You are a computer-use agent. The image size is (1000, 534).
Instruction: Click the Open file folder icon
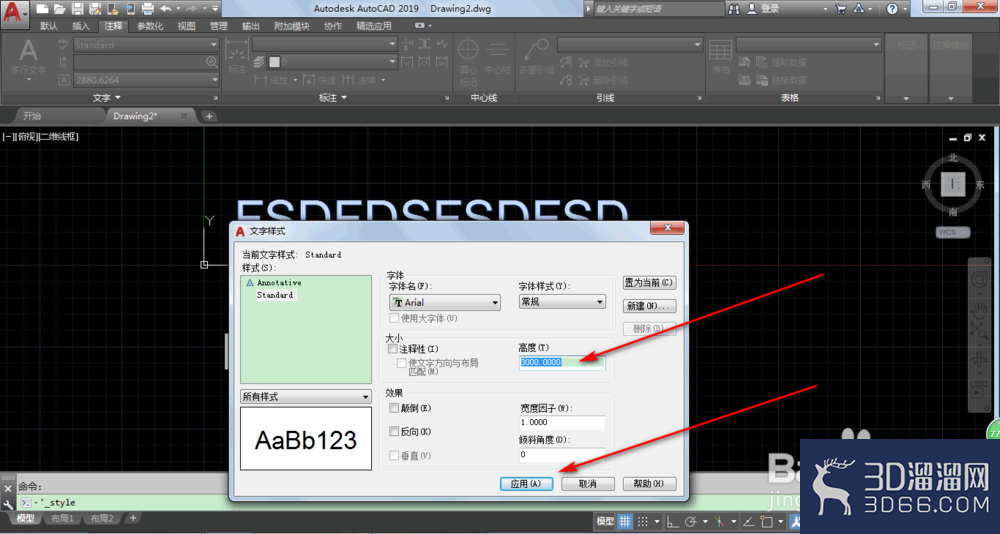pos(59,9)
